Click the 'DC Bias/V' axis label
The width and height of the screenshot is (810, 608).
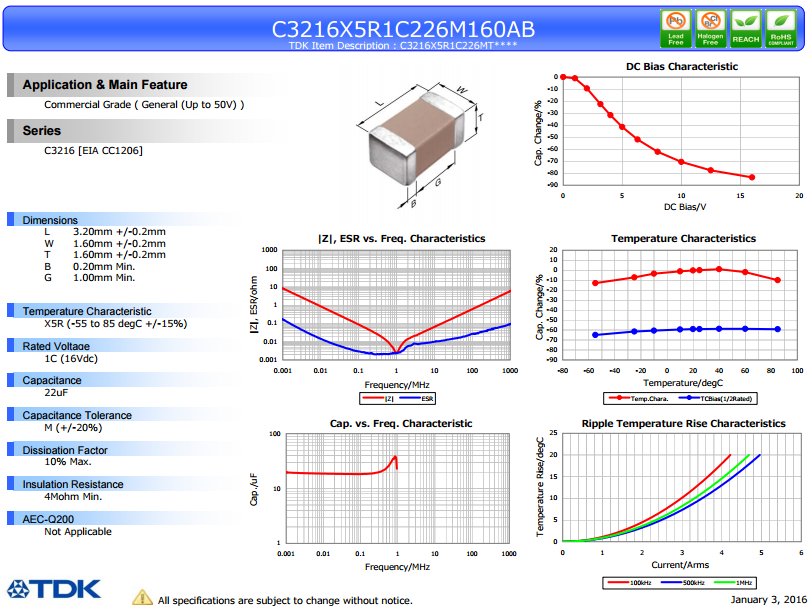tap(685, 207)
